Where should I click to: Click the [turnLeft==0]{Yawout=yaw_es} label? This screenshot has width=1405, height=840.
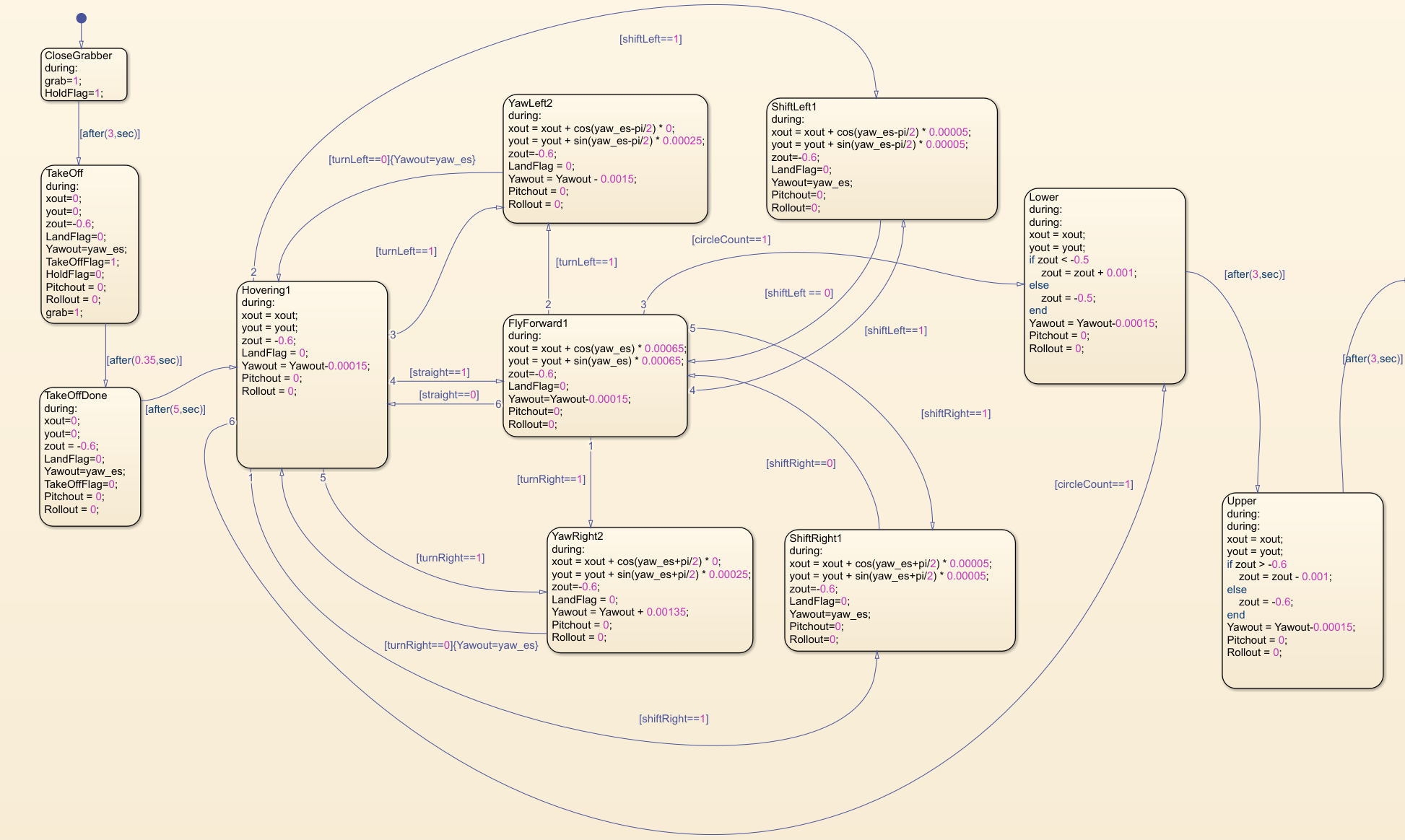[401, 159]
